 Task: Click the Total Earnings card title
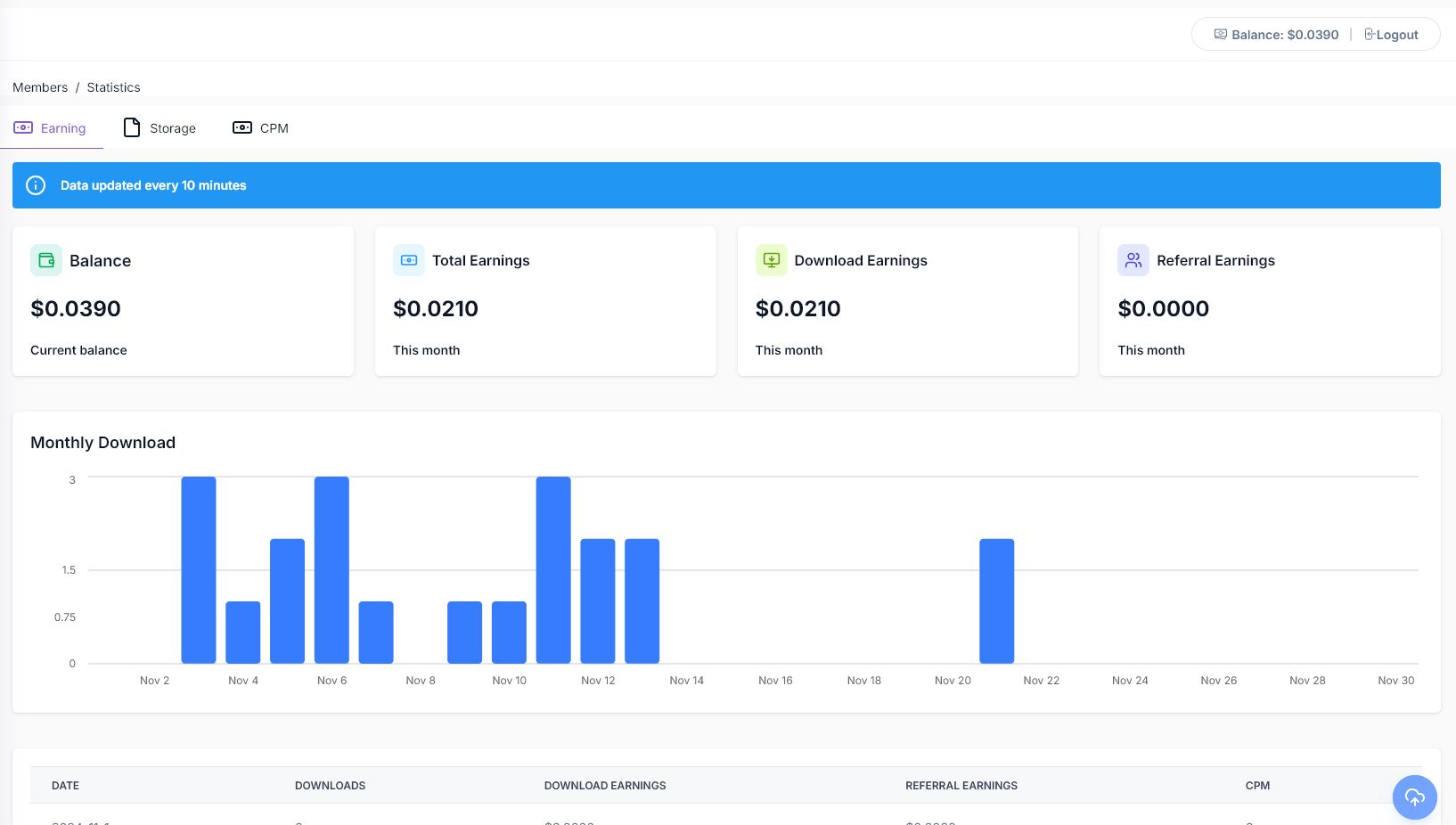pos(481,260)
